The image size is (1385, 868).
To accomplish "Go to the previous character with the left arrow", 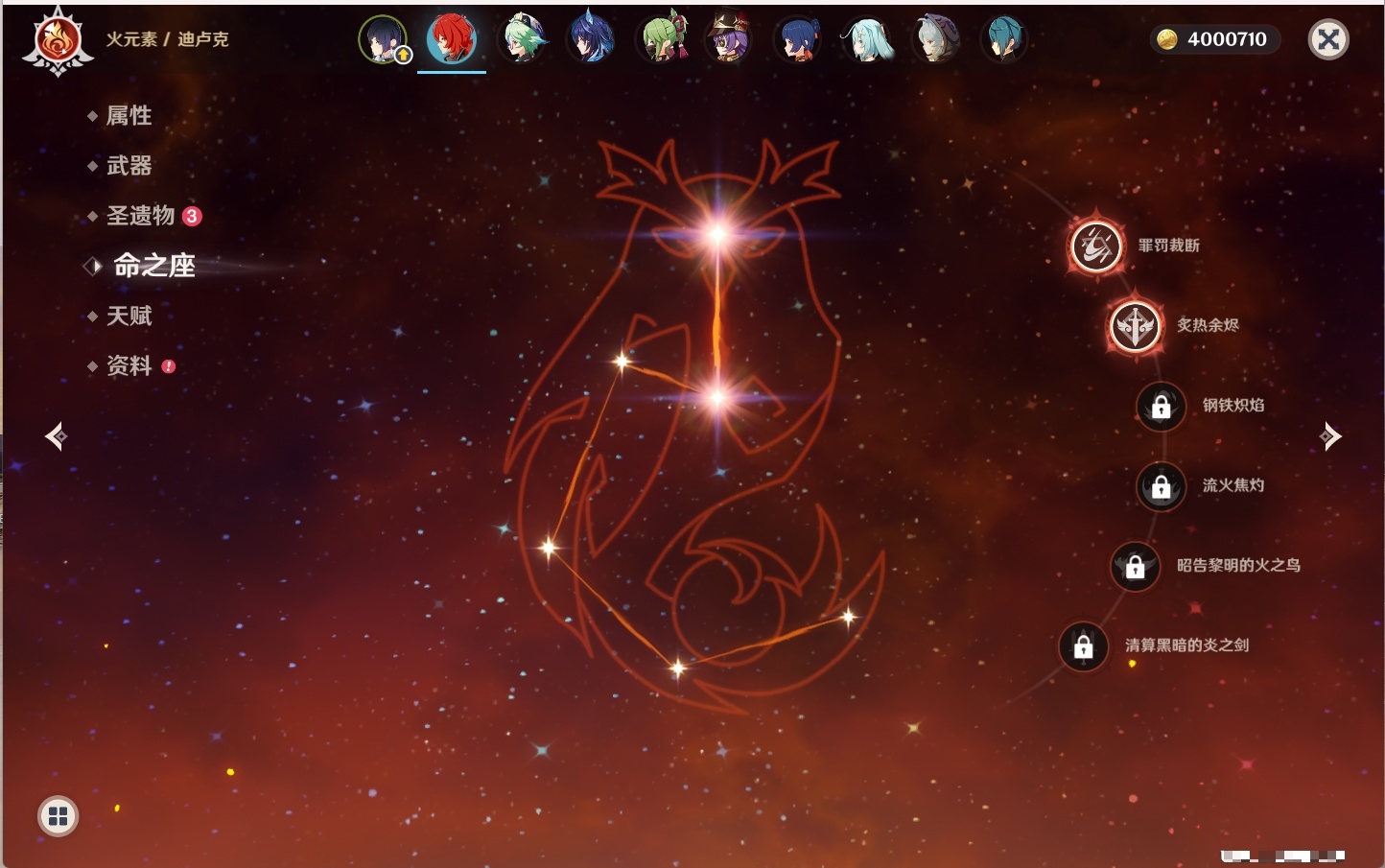I will tap(57, 436).
